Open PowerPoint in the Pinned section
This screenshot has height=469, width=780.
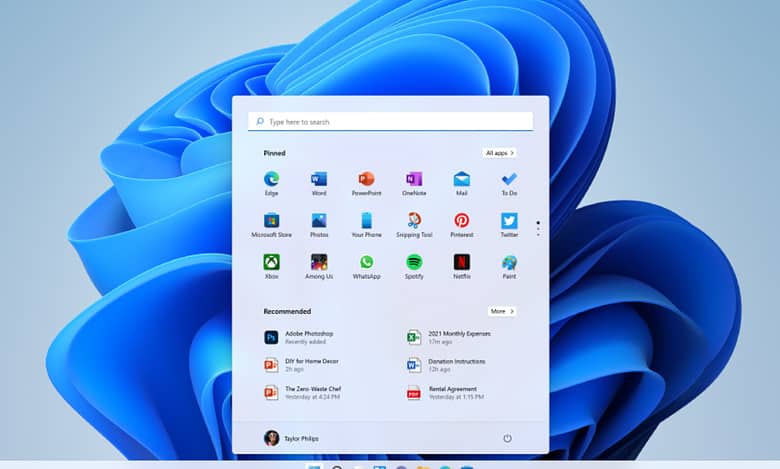367,183
